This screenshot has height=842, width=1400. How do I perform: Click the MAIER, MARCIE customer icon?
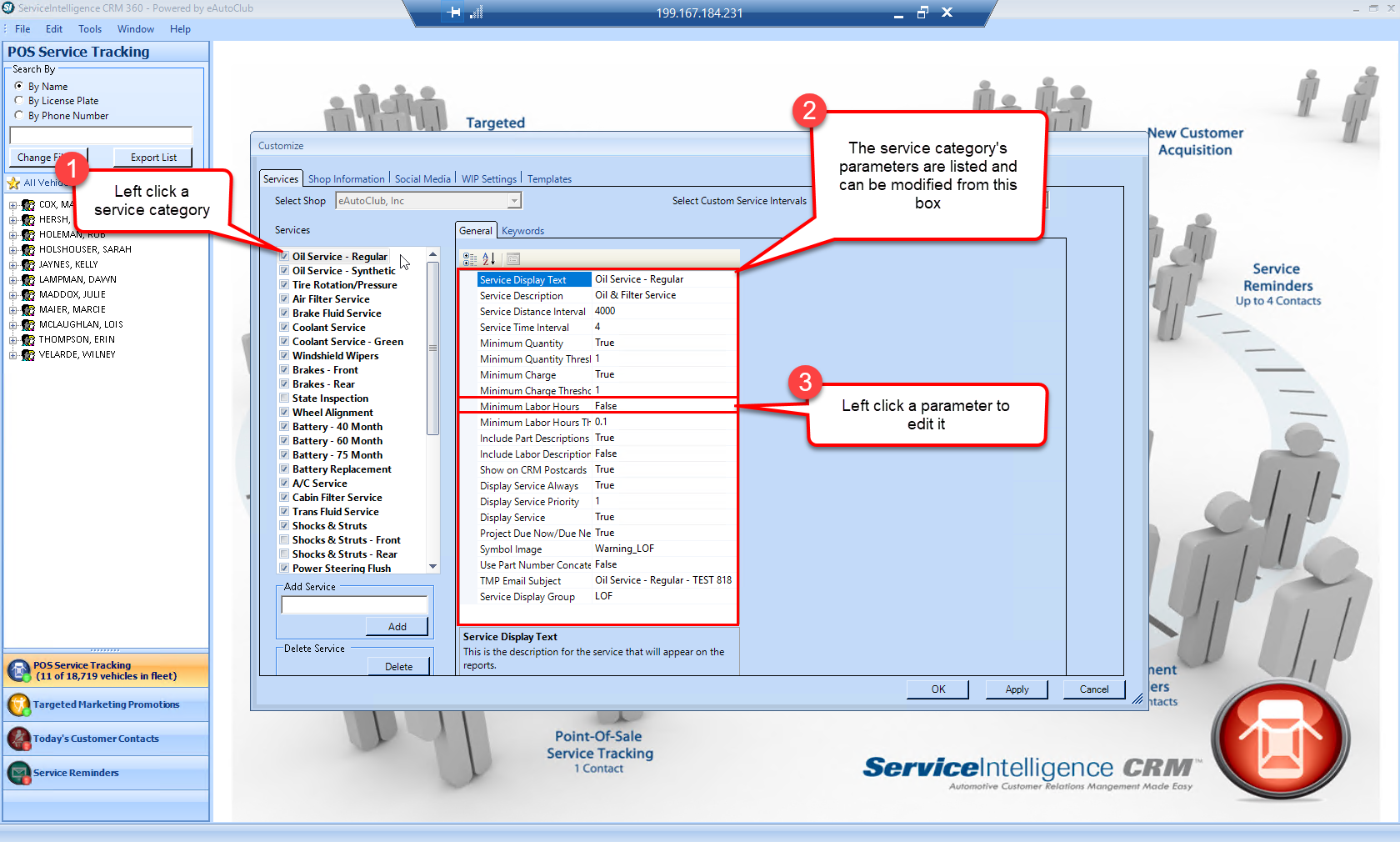coord(28,310)
